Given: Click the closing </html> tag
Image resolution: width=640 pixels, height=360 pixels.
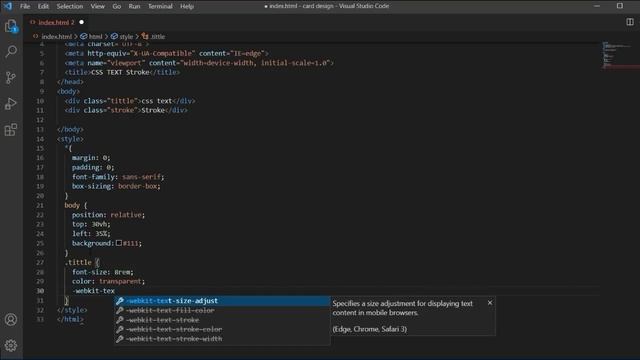Looking at the screenshot, I should pyautogui.click(x=70, y=319).
